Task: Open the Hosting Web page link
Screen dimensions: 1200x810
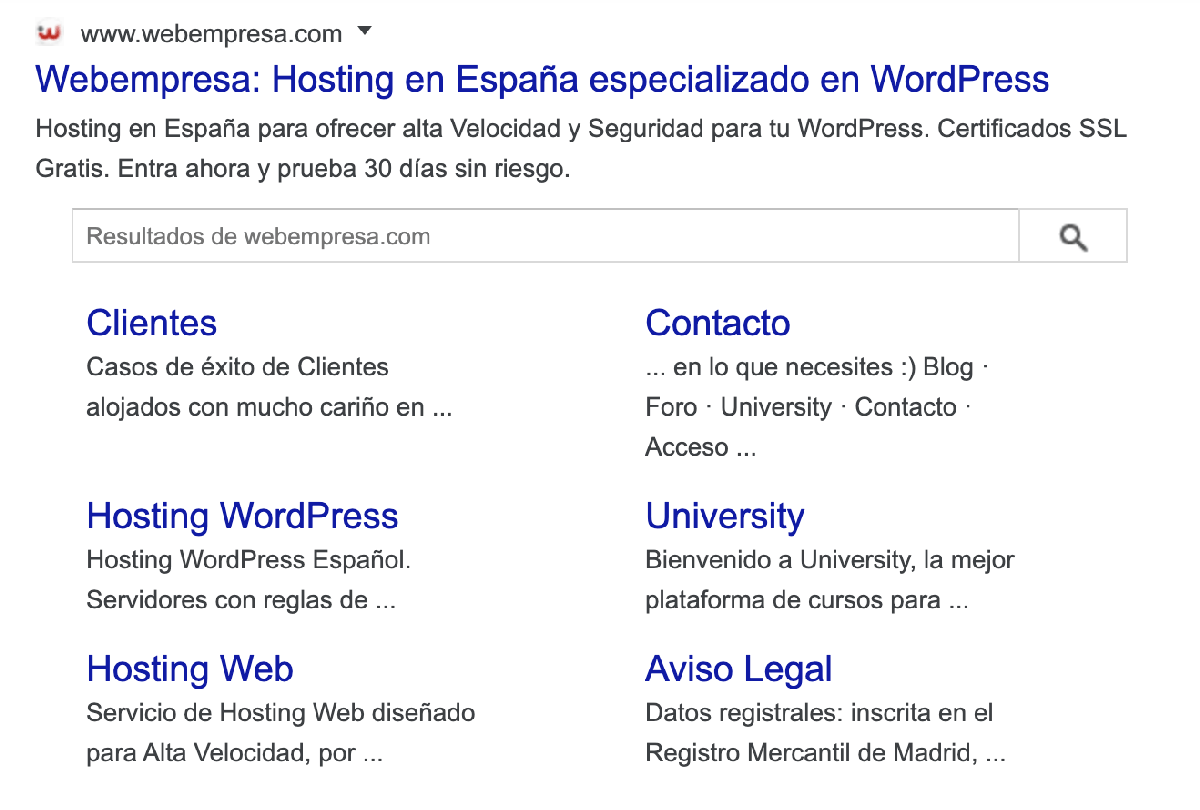Action: (x=190, y=669)
